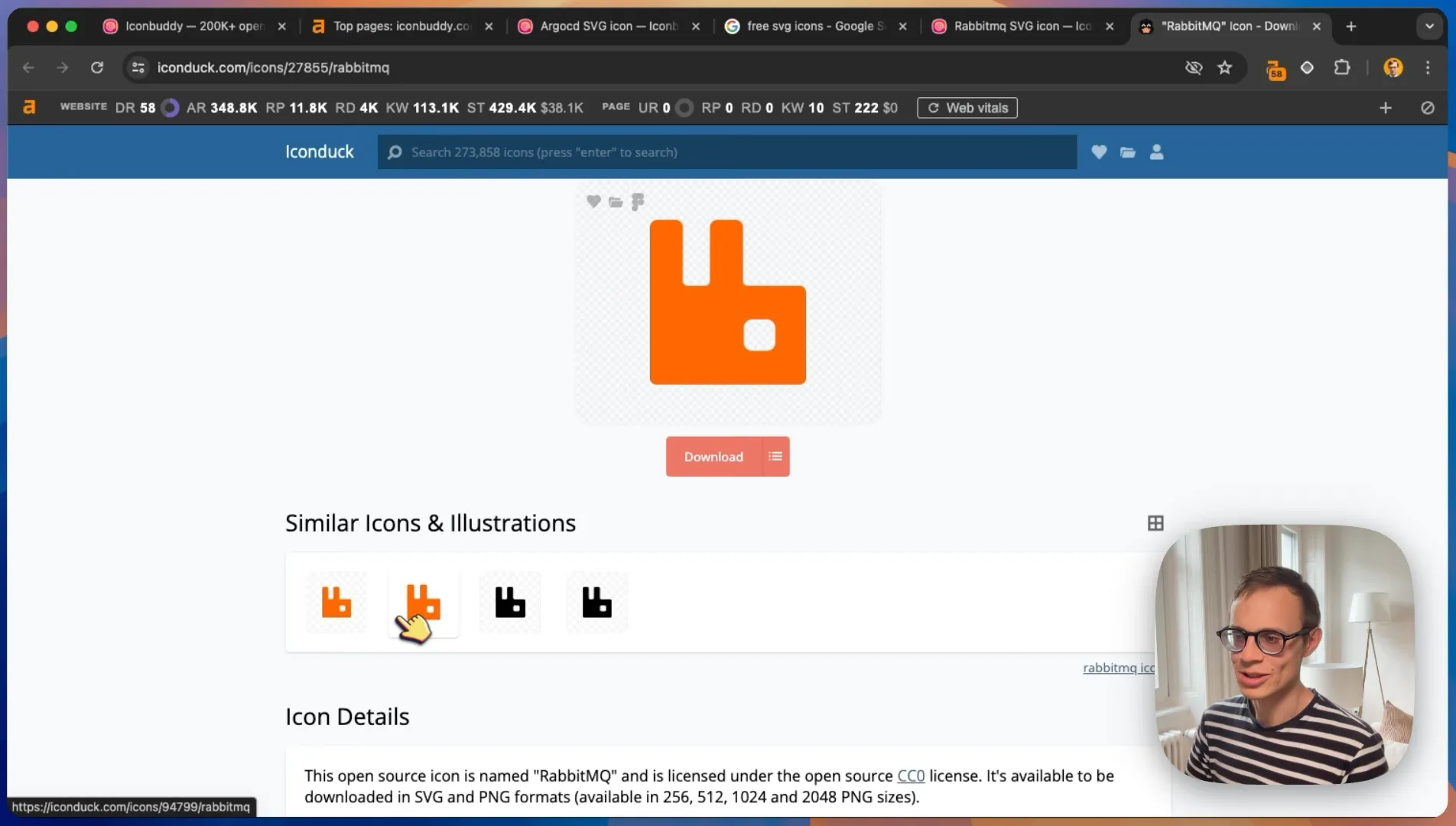Open the Chrome profile avatar
This screenshot has width=1456, height=826.
(1393, 67)
